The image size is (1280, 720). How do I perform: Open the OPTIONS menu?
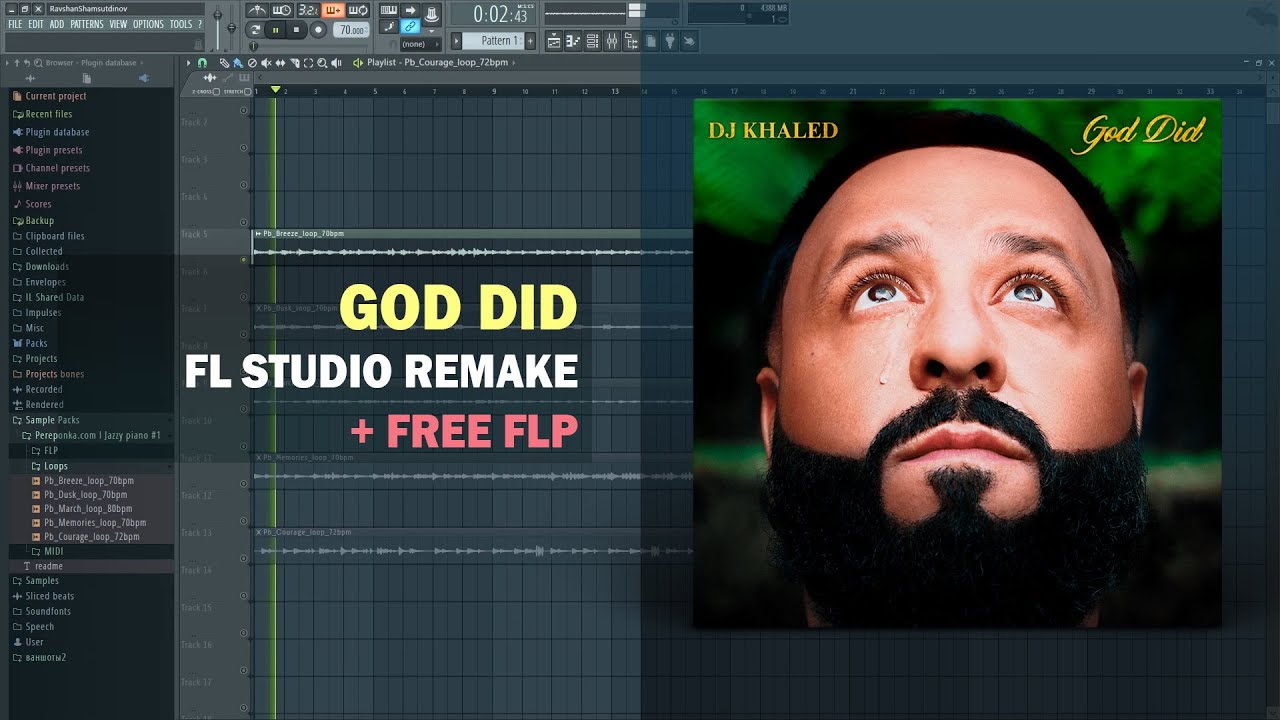click(x=148, y=24)
